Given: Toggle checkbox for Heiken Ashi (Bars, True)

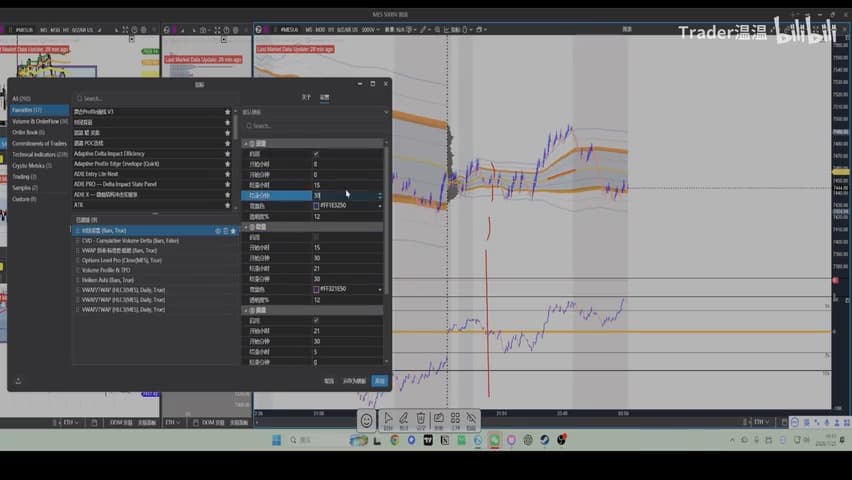Looking at the screenshot, I should 78,280.
